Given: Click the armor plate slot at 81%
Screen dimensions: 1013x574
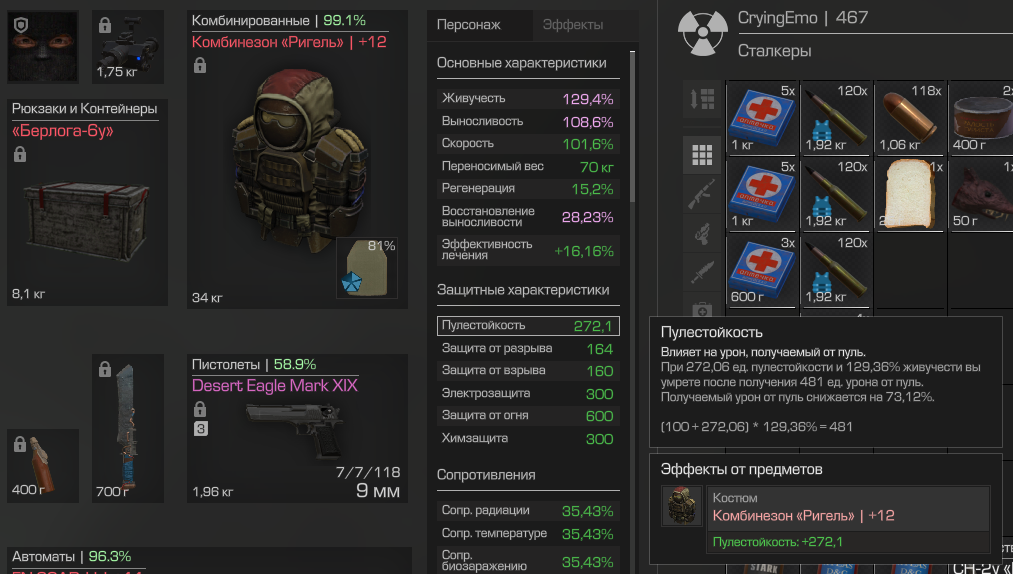Looking at the screenshot, I should (366, 268).
